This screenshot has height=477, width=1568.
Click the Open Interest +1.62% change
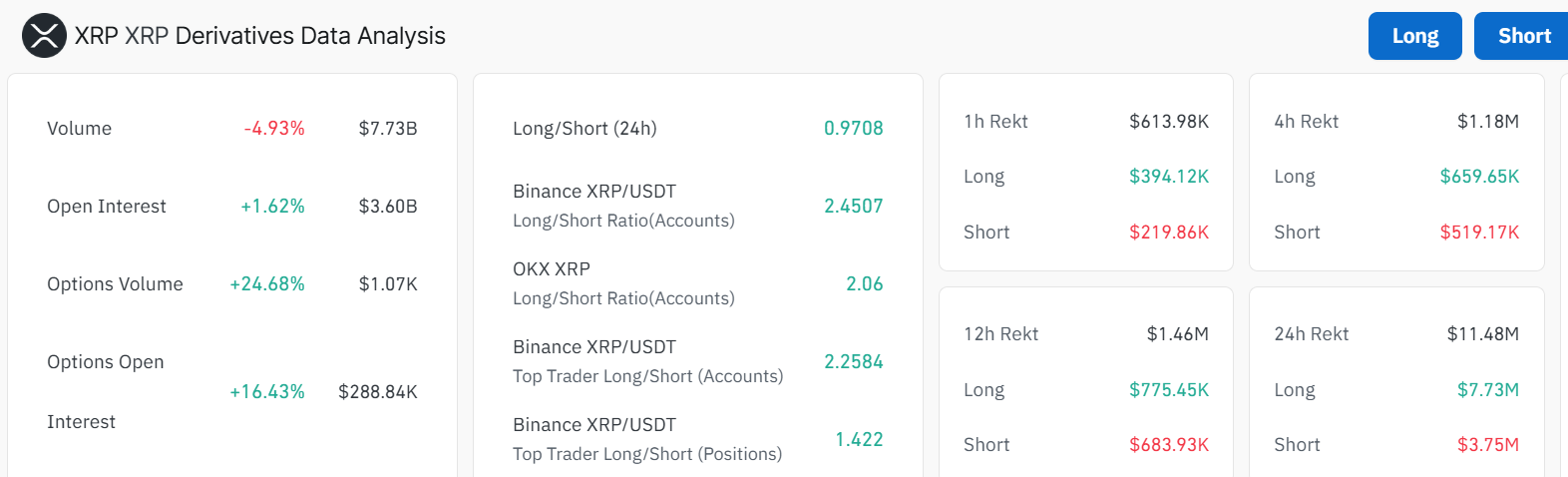coord(272,206)
